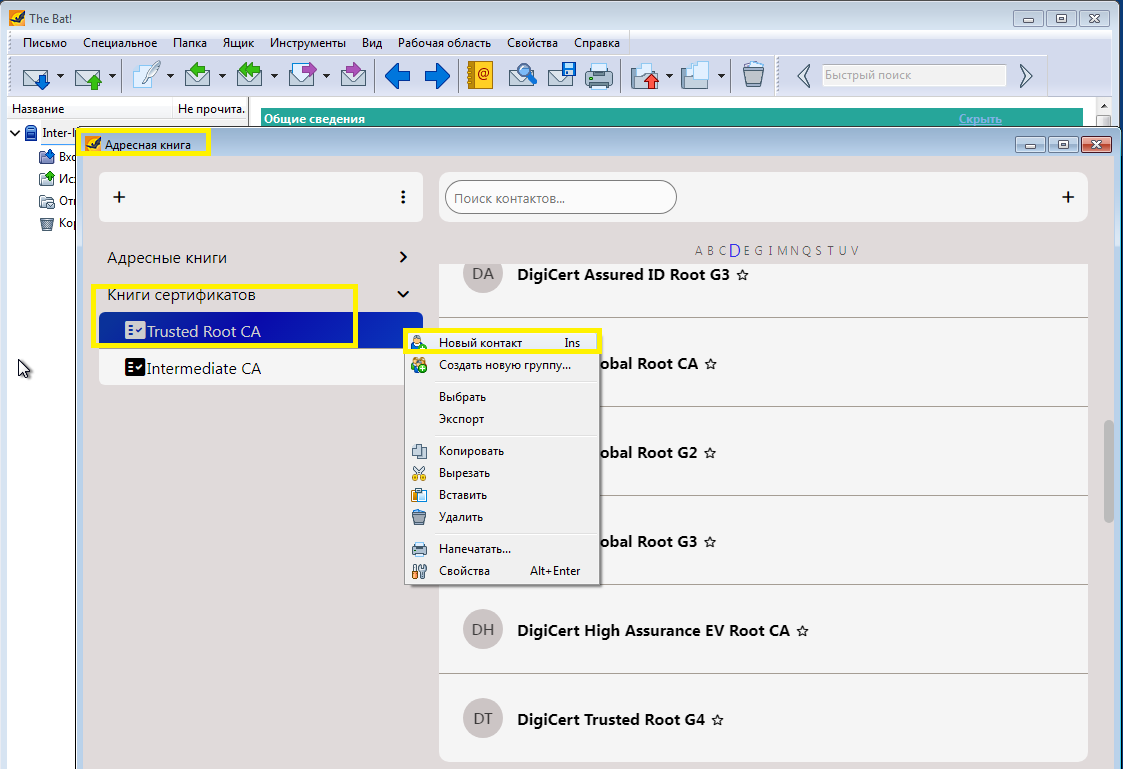Click the Скрыть link

coord(980,119)
